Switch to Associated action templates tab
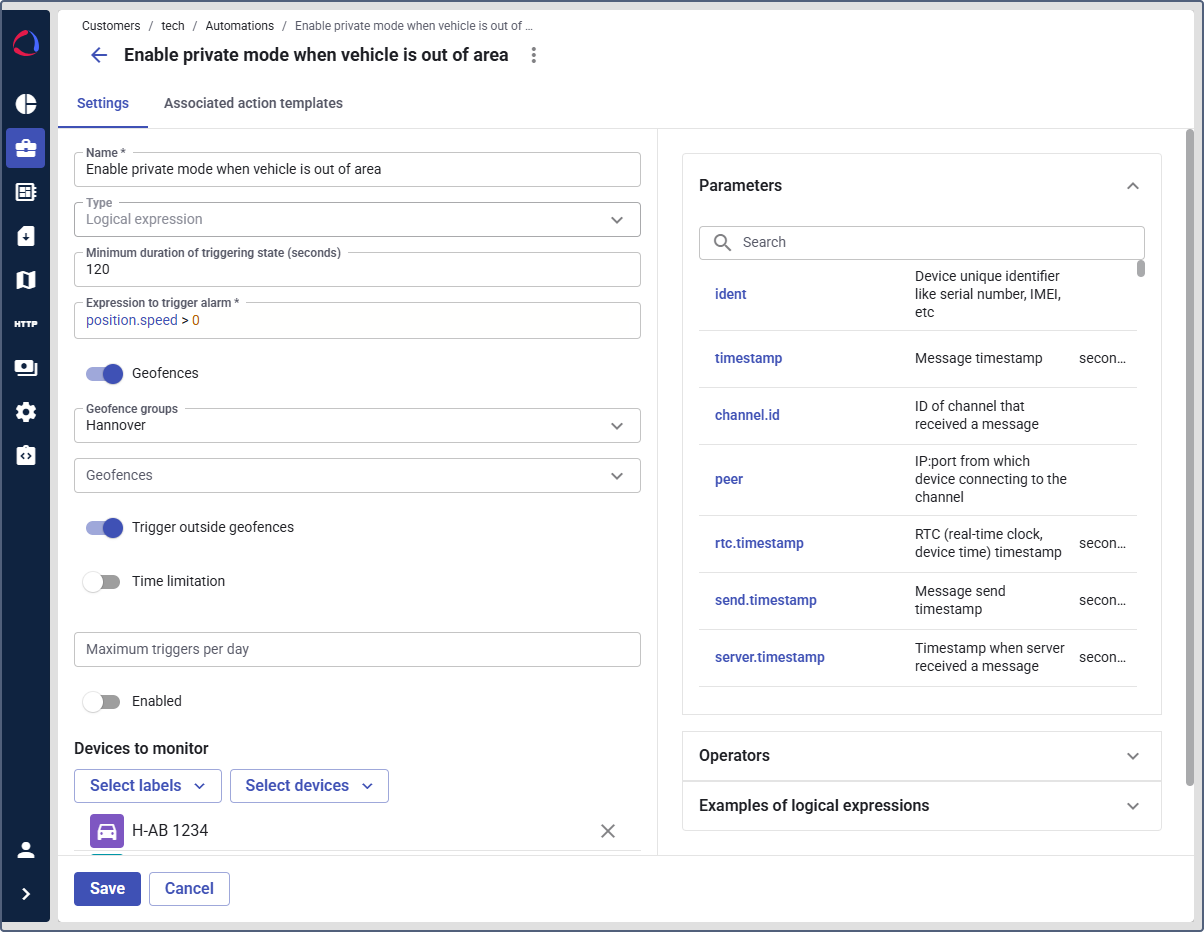 click(253, 103)
